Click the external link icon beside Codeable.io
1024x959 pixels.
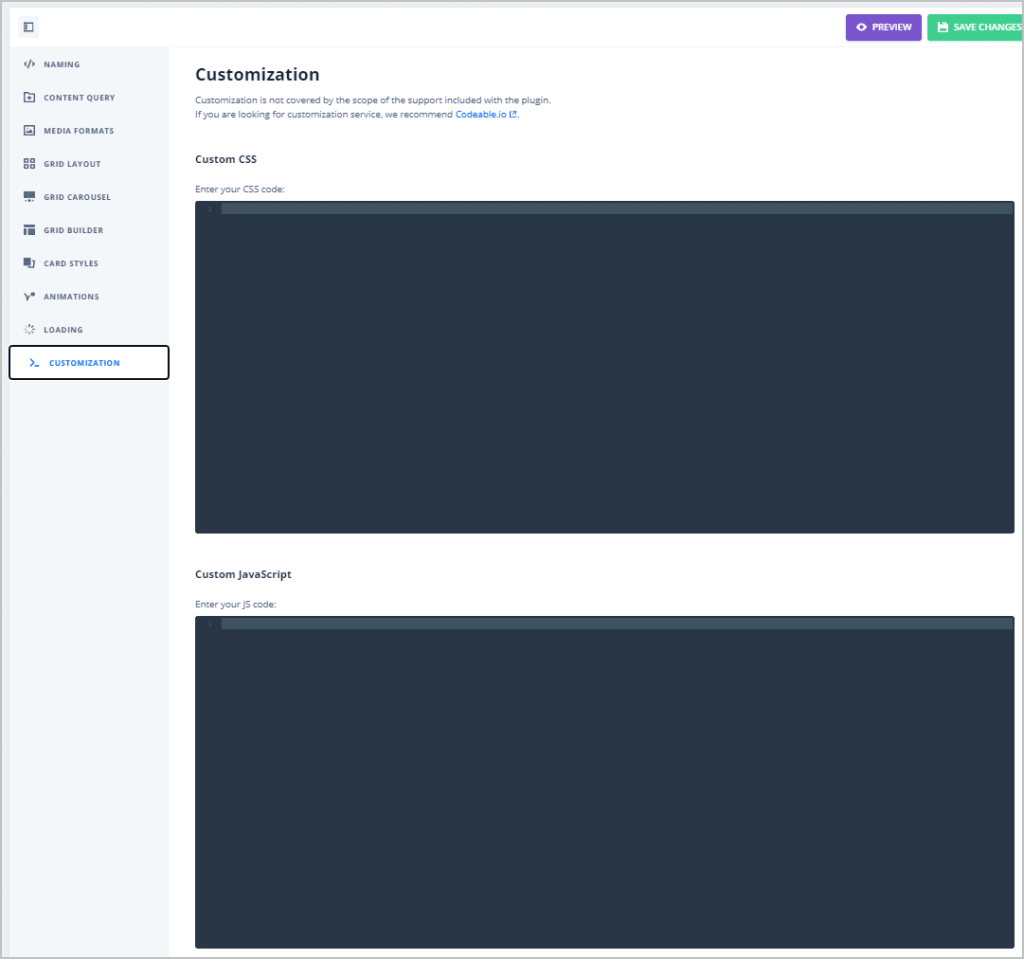(x=513, y=114)
